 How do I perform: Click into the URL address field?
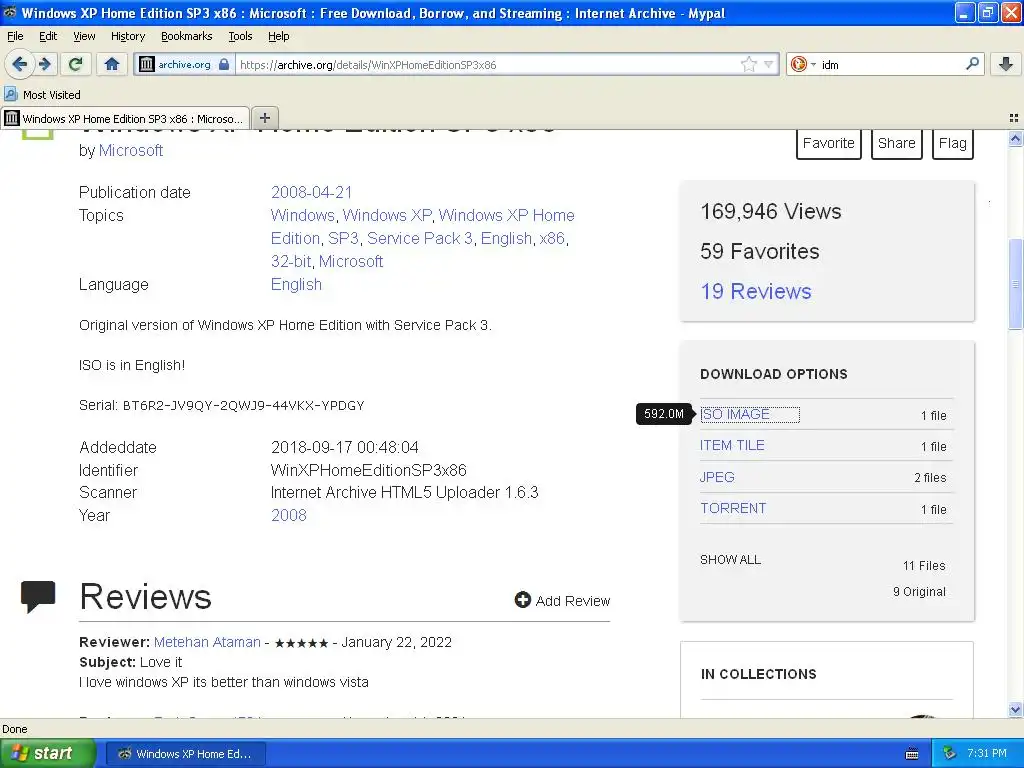[x=487, y=64]
